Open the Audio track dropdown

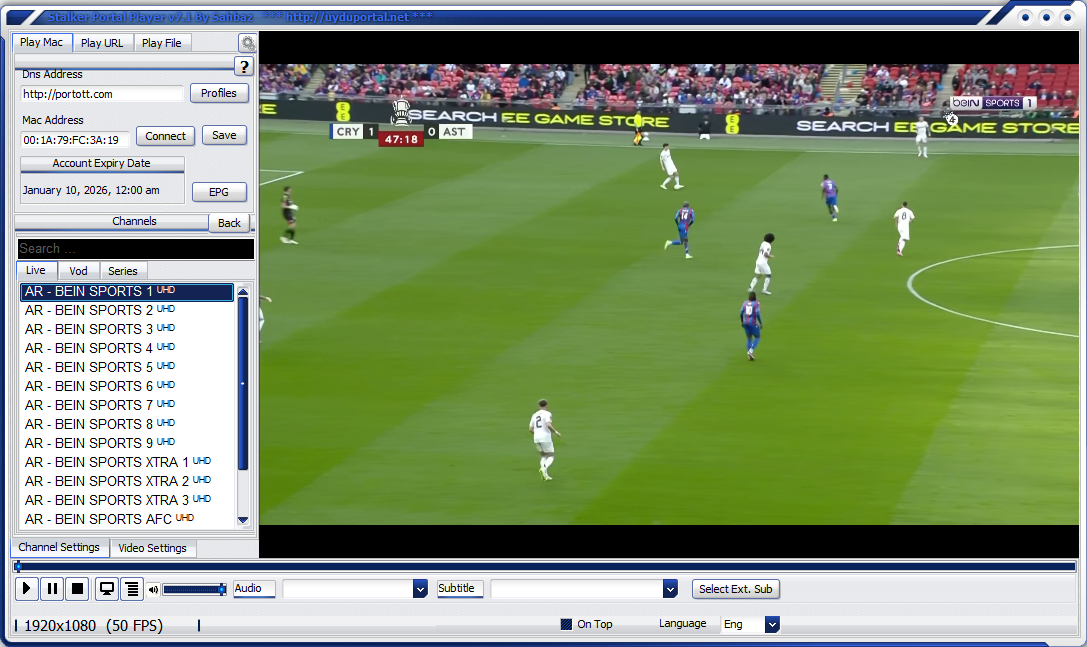[x=420, y=589]
